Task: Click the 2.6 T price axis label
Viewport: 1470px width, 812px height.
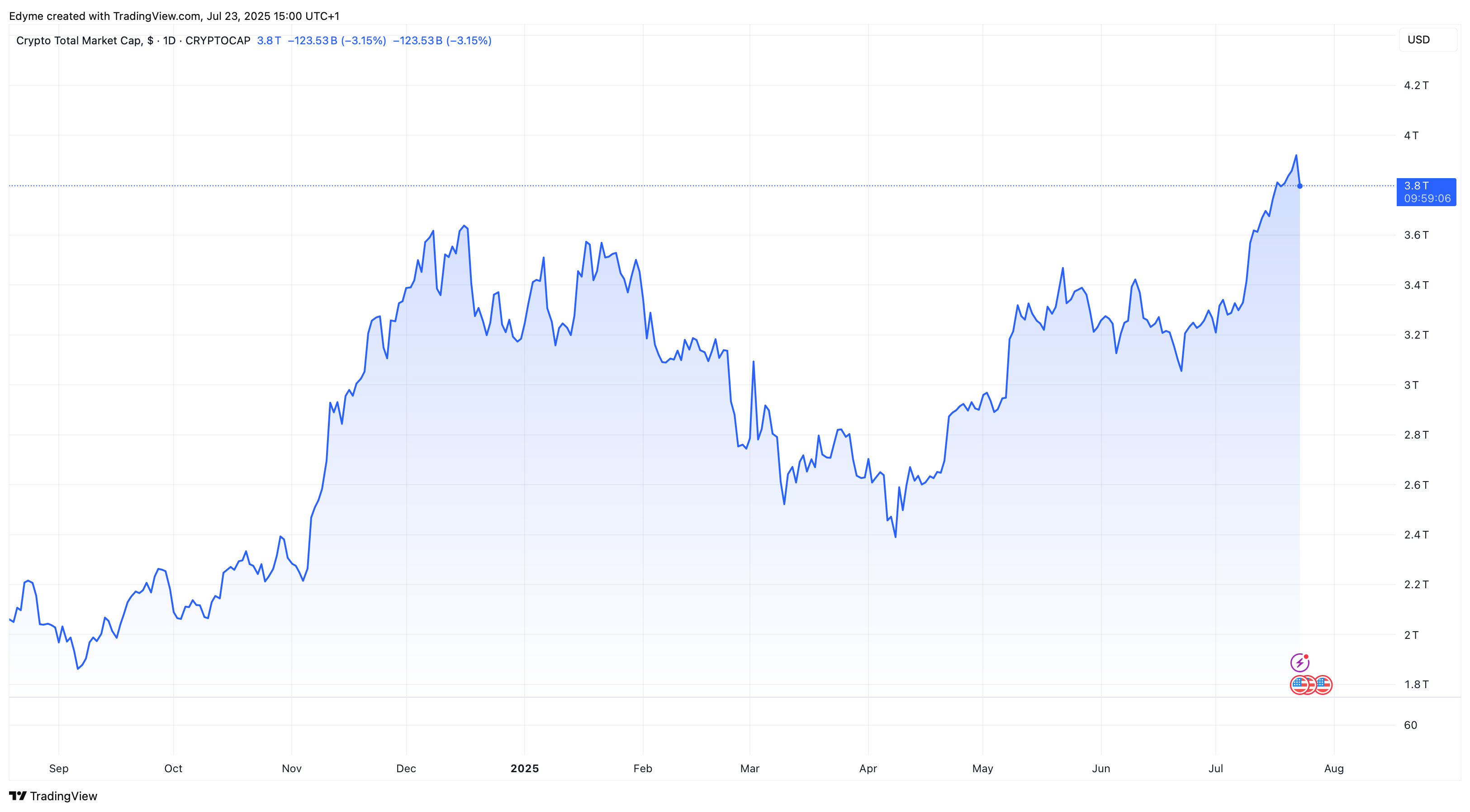Action: tap(1416, 485)
